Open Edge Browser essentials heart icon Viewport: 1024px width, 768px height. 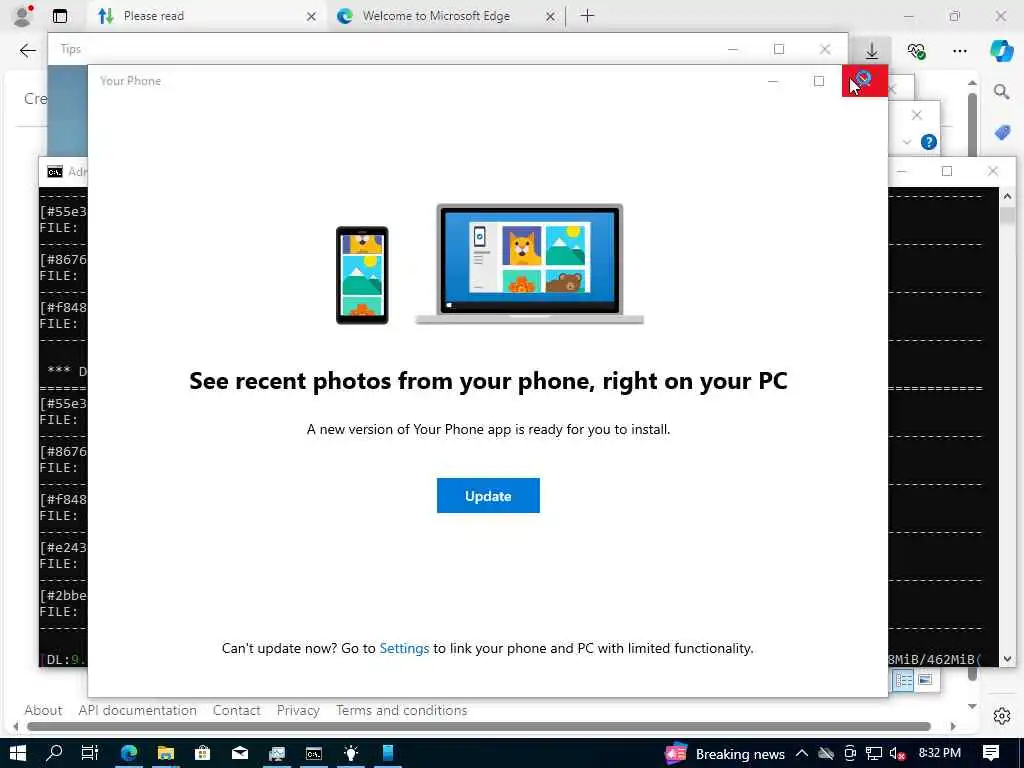point(916,50)
